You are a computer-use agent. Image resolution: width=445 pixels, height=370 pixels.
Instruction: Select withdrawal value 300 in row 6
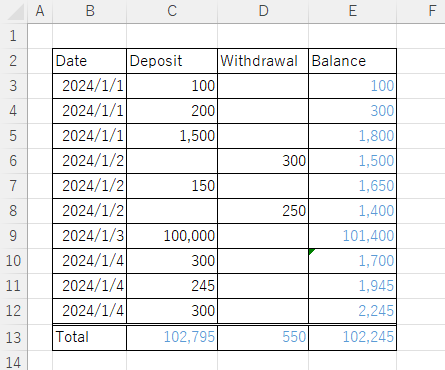(x=263, y=161)
